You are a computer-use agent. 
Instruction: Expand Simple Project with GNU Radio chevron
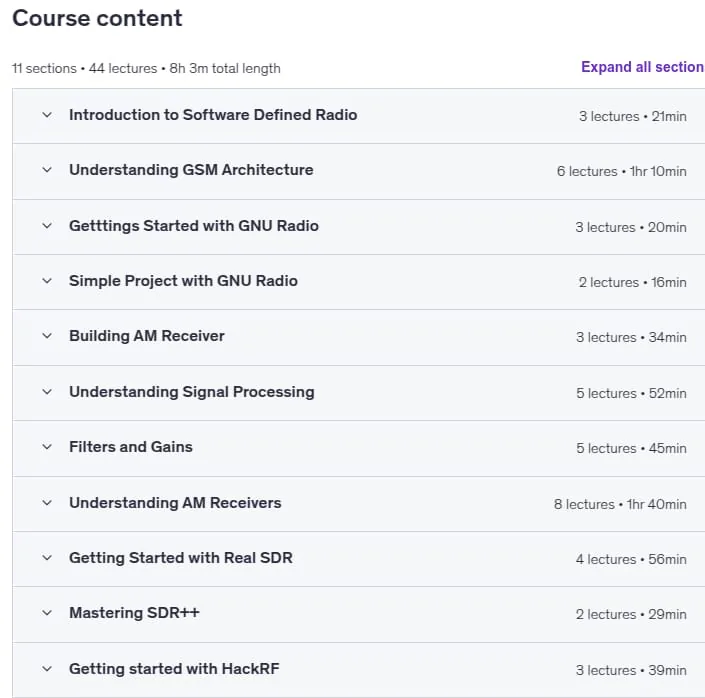(47, 281)
